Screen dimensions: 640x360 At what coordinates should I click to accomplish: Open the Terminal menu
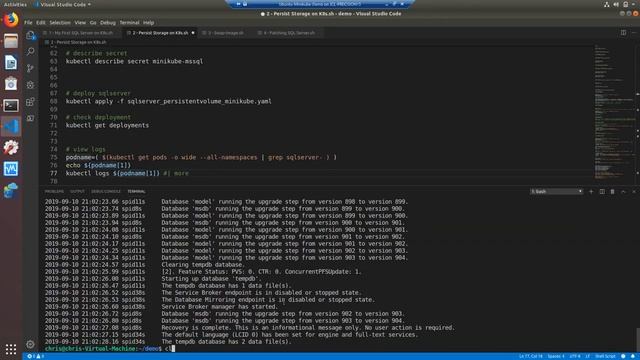[x=129, y=23]
